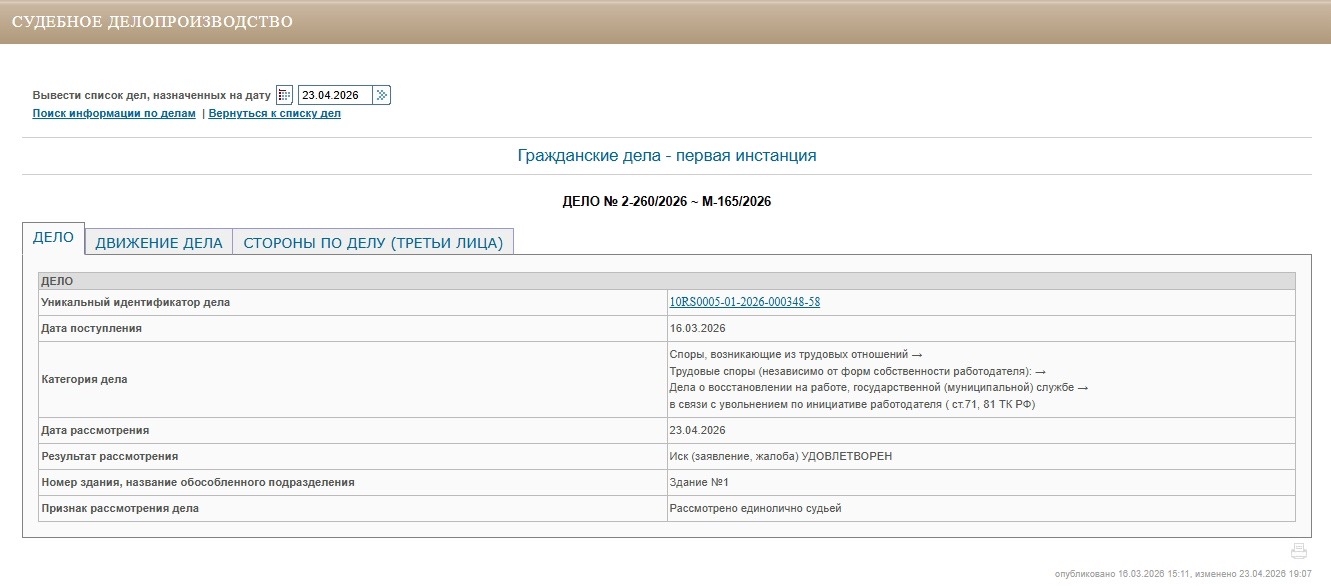Switch to the 'ДВИЖЕНИЕ ДЕЛА' tab
This screenshot has width=1331, height=586.
click(158, 242)
